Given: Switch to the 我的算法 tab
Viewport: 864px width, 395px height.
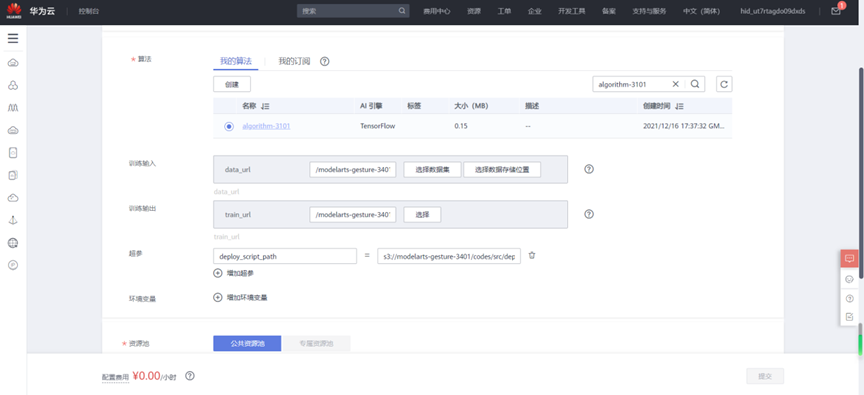Looking at the screenshot, I should (235, 61).
